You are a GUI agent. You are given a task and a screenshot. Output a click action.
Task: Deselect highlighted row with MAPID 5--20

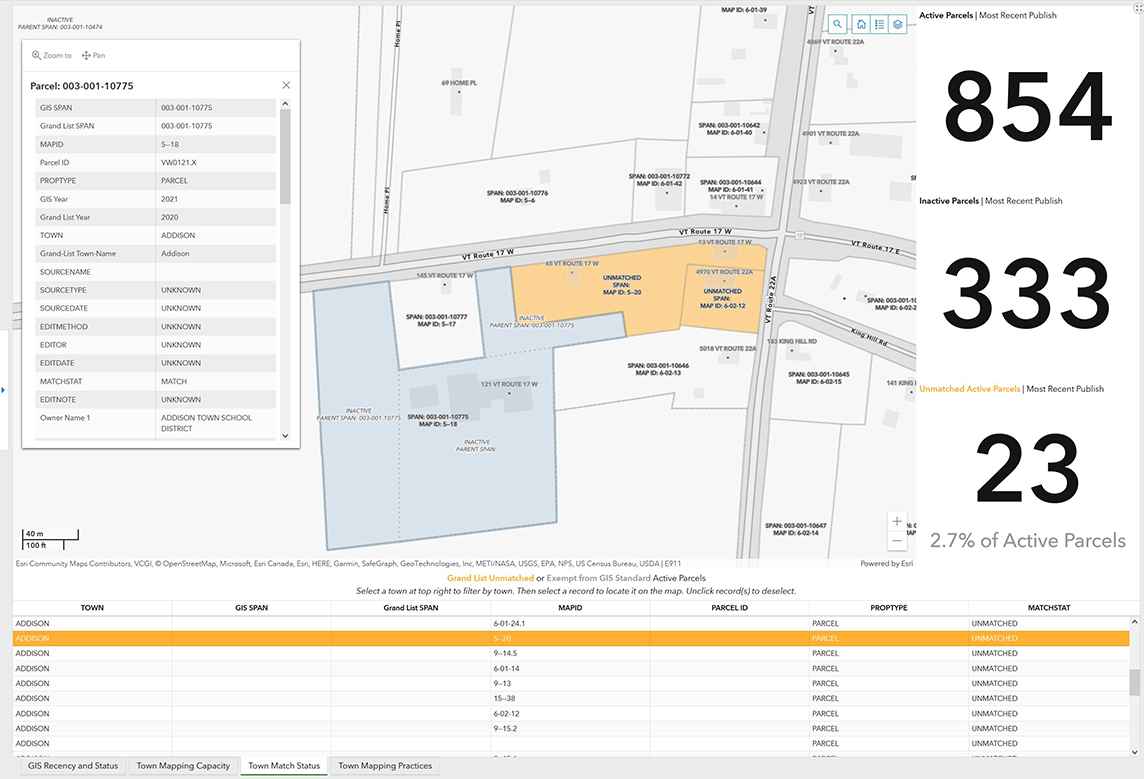tap(571, 638)
